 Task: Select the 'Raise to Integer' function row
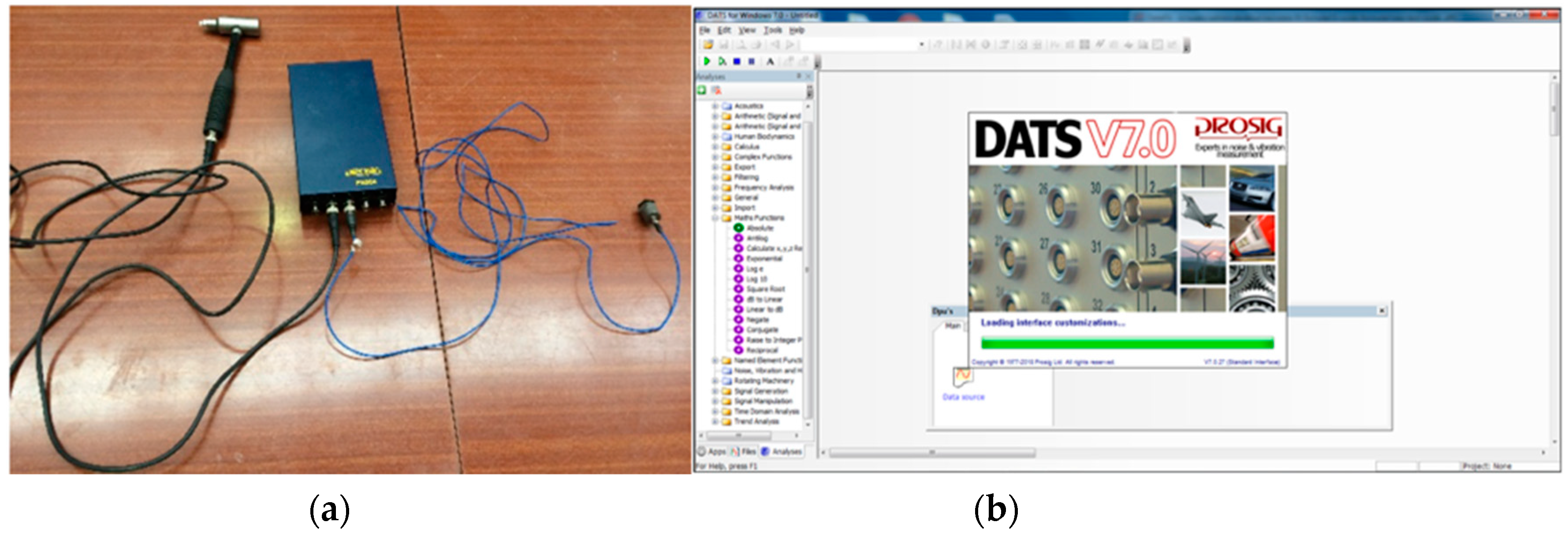coord(767,340)
